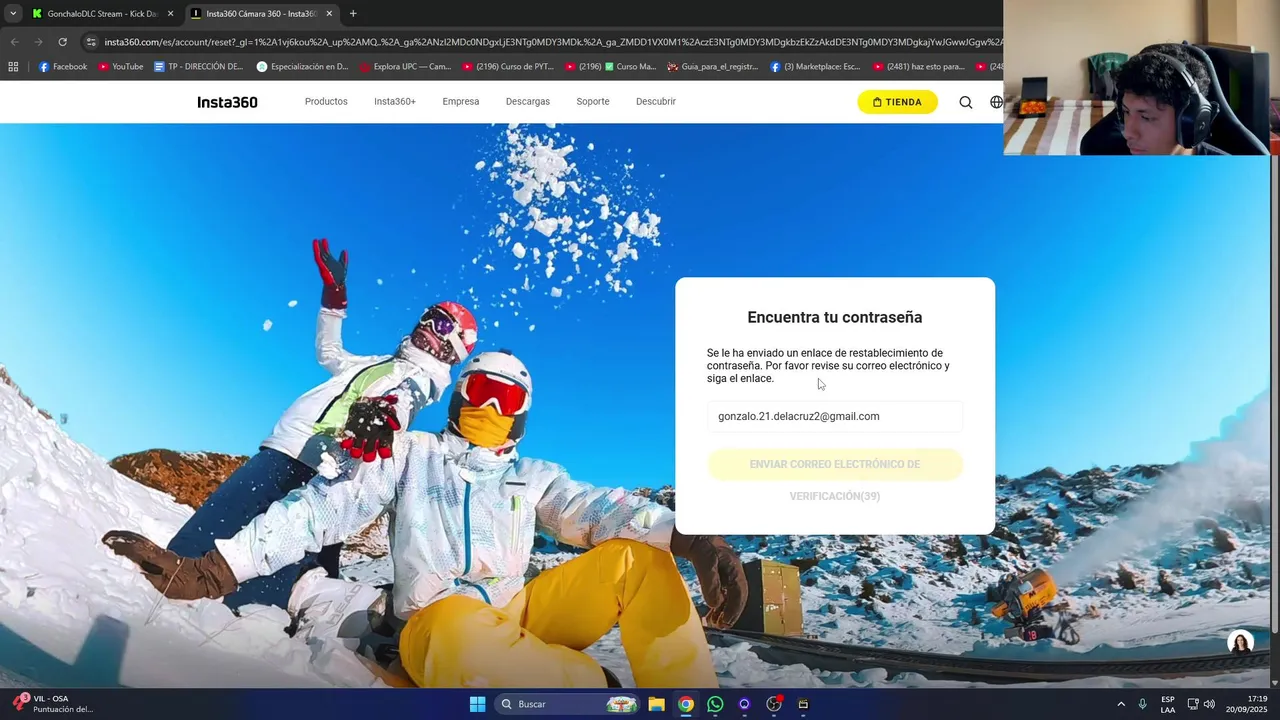This screenshot has height=720, width=1280.
Task: Click the email input field
Action: point(835,416)
